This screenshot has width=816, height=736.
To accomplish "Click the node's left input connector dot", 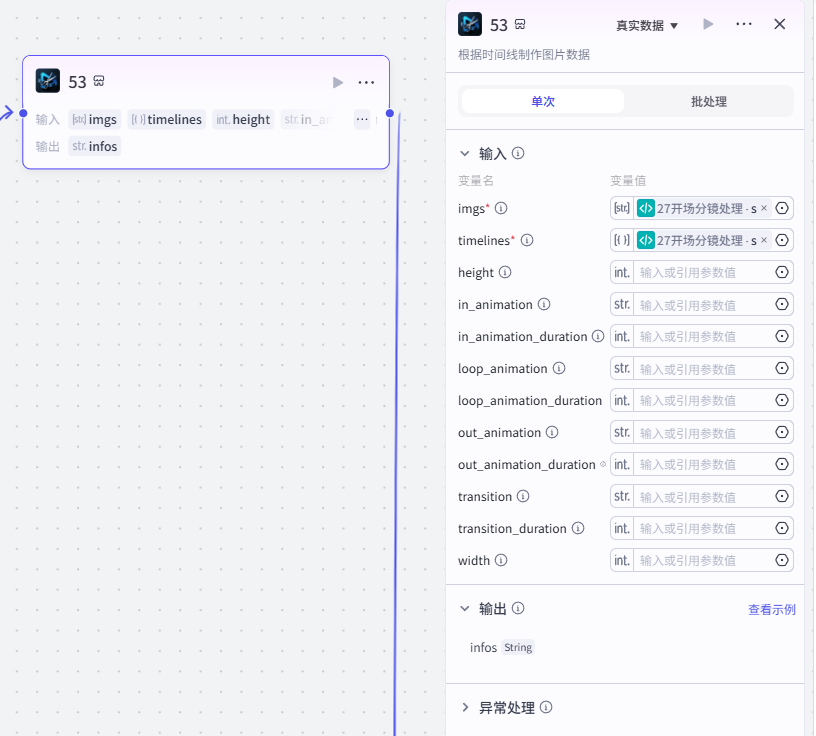I will tap(23, 113).
